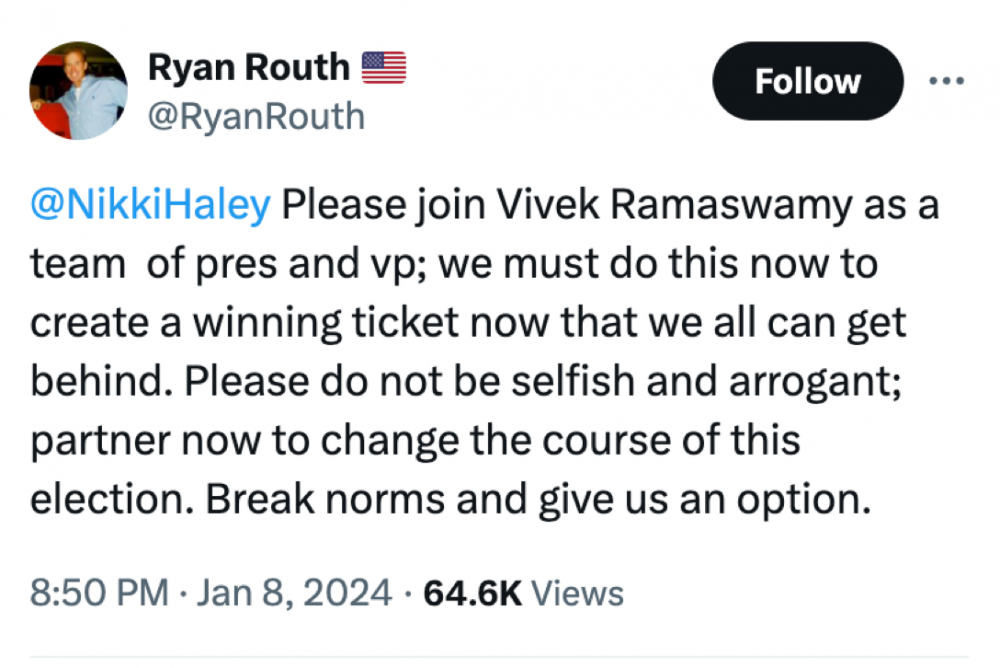Open the @NikkiHaley mention link
The height and width of the screenshot is (668, 1000).
point(151,206)
